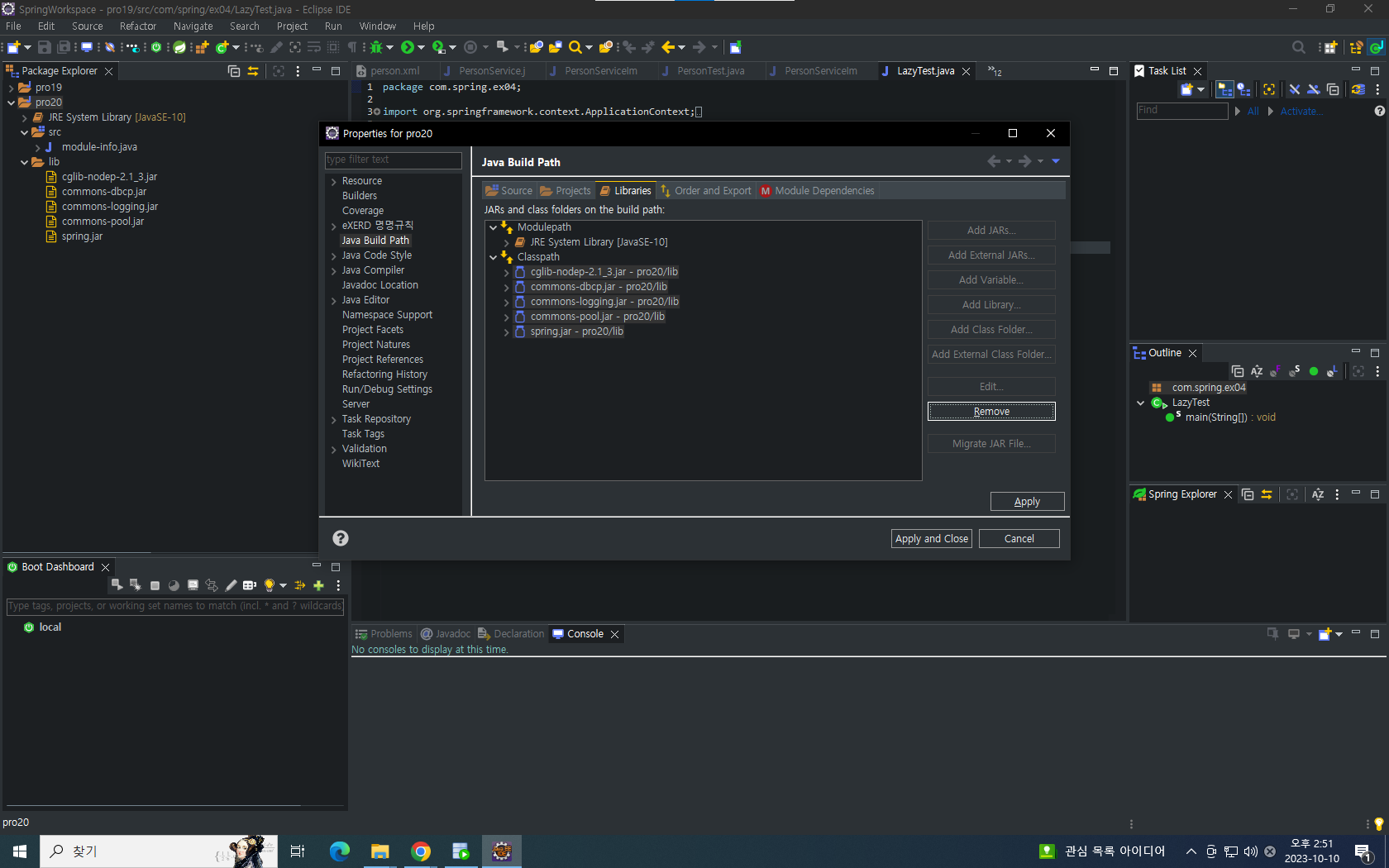Viewport: 1389px width, 868px height.
Task: Click the Spring leaf icon in toolbar
Action: coord(179,47)
